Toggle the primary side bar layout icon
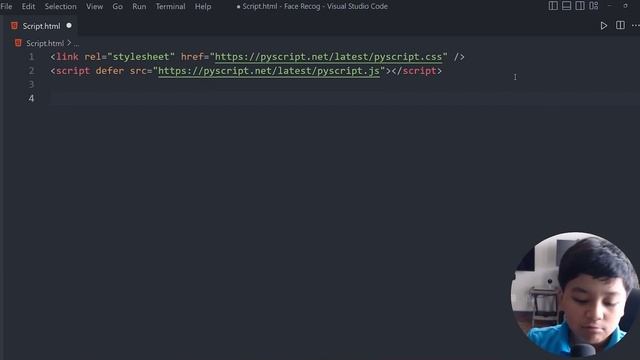 click(553, 6)
